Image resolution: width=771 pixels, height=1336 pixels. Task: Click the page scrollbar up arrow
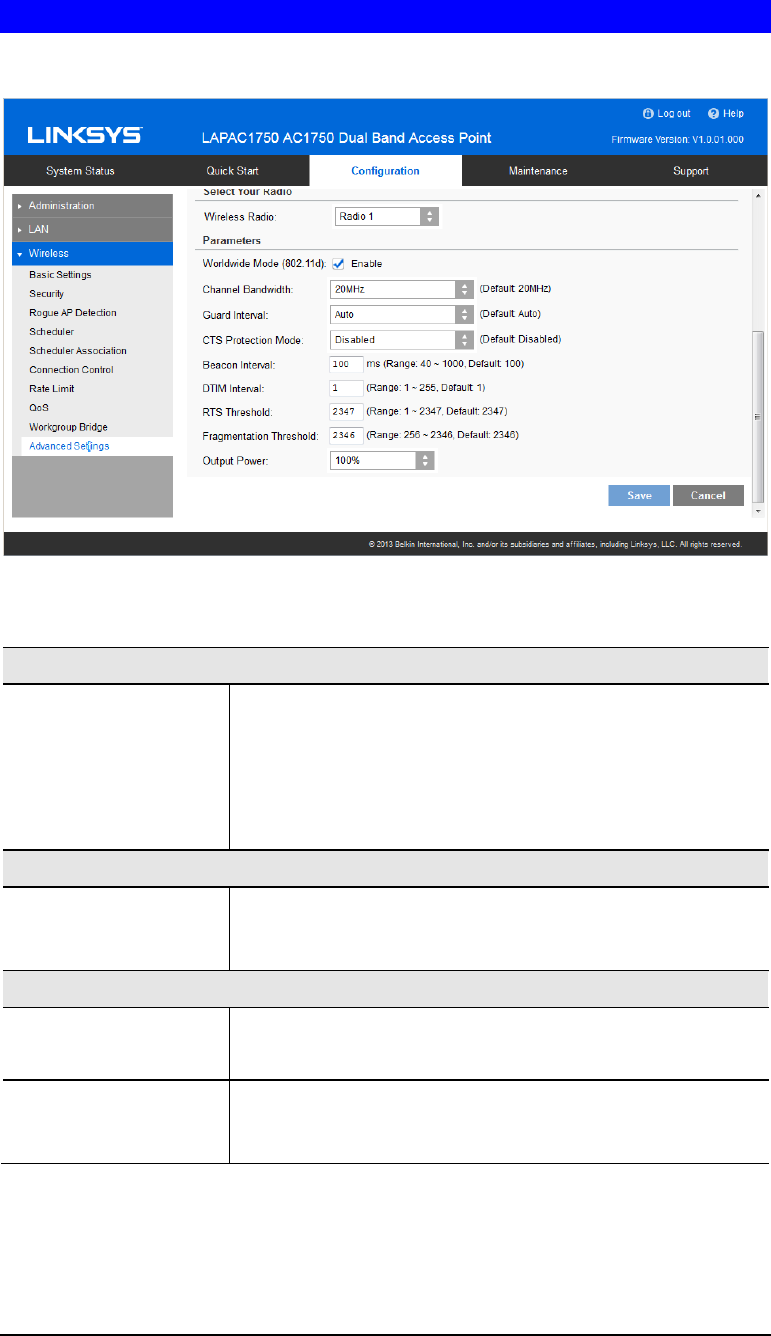pyautogui.click(x=757, y=195)
